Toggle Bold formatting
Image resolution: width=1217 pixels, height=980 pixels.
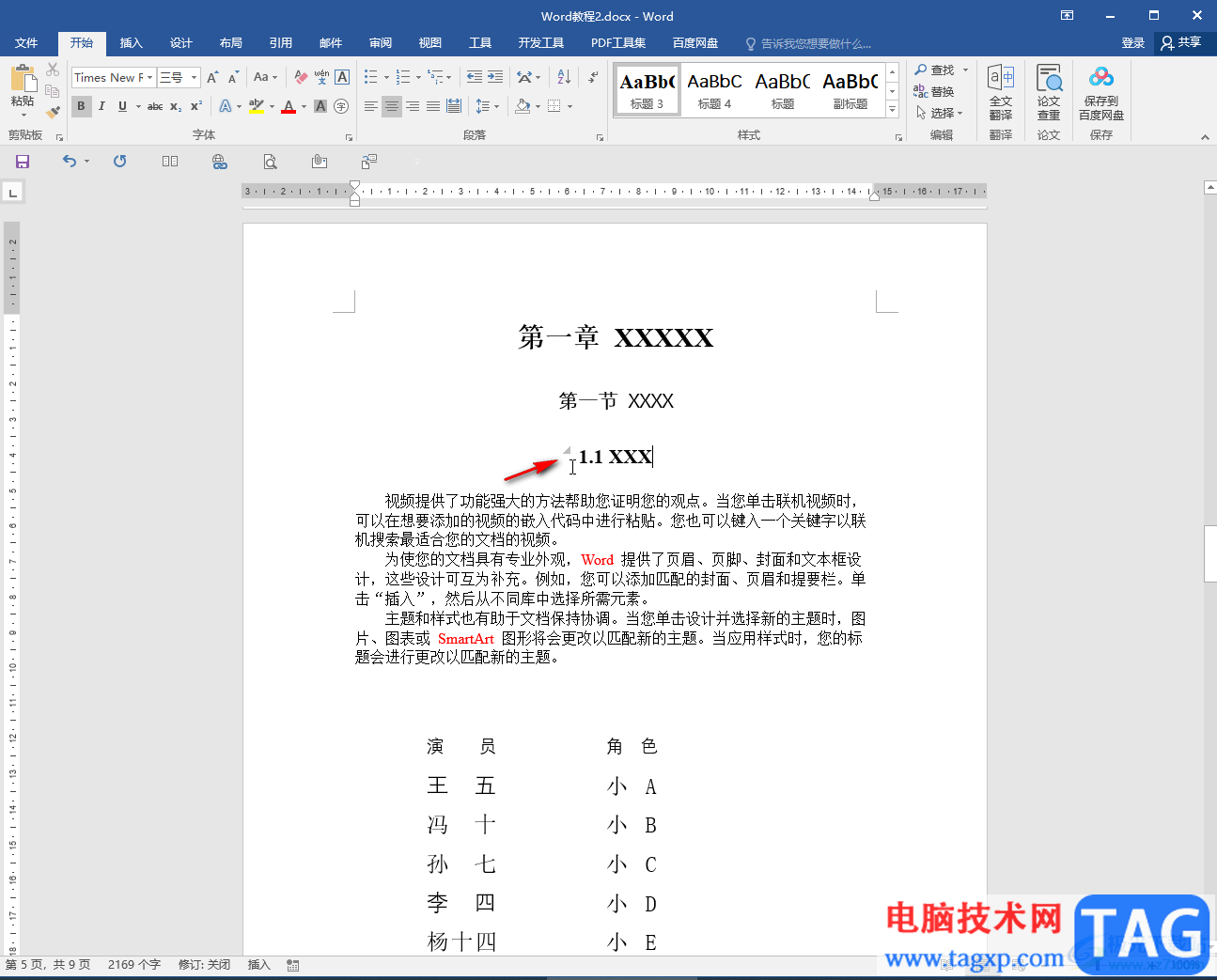[81, 106]
